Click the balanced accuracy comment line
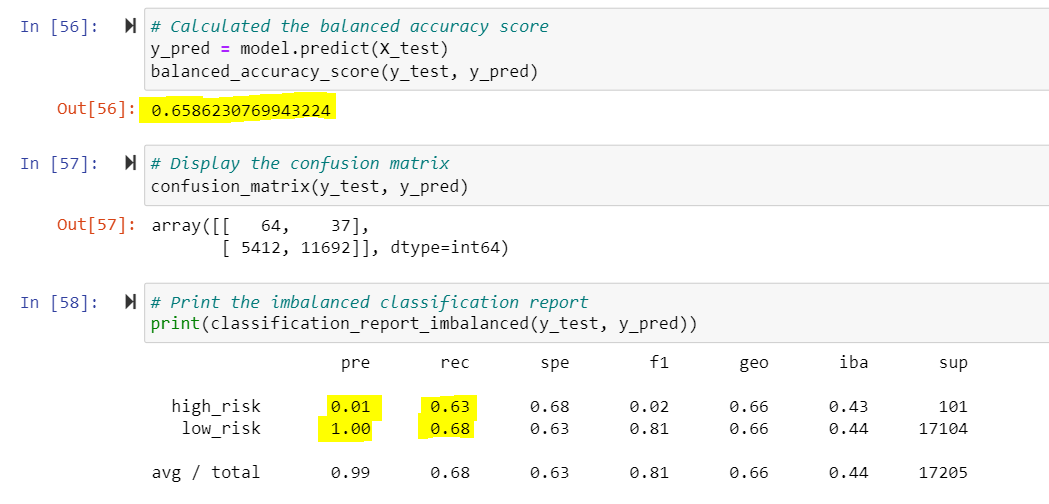Image resolution: width=1049 pixels, height=504 pixels. tap(349, 27)
